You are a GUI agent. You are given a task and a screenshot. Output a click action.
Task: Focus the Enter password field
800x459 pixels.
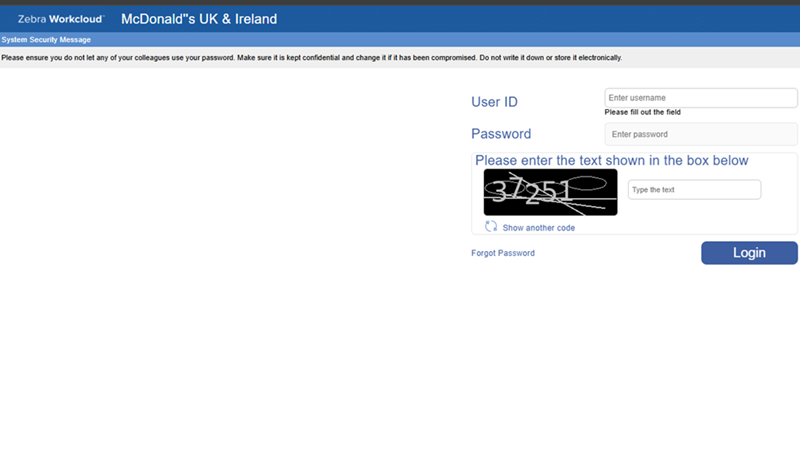(701, 134)
